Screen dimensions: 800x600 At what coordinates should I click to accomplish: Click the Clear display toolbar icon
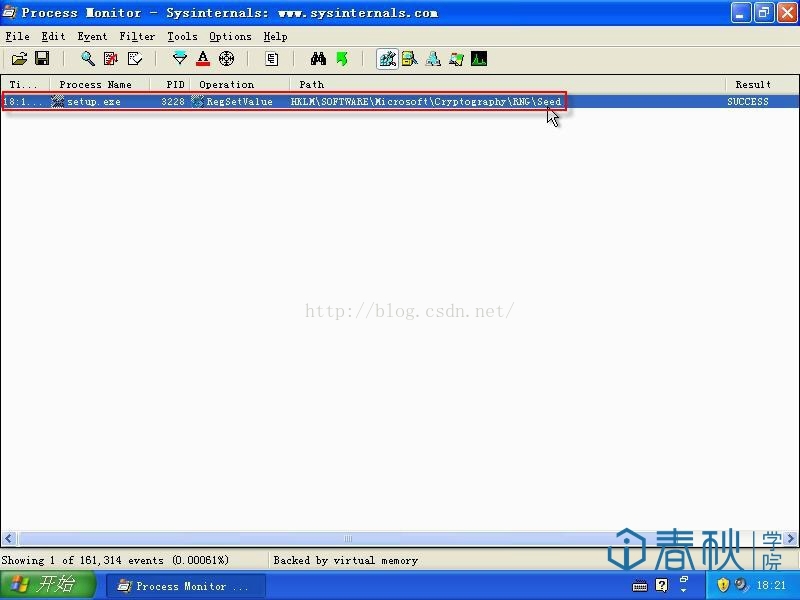click(x=135, y=59)
